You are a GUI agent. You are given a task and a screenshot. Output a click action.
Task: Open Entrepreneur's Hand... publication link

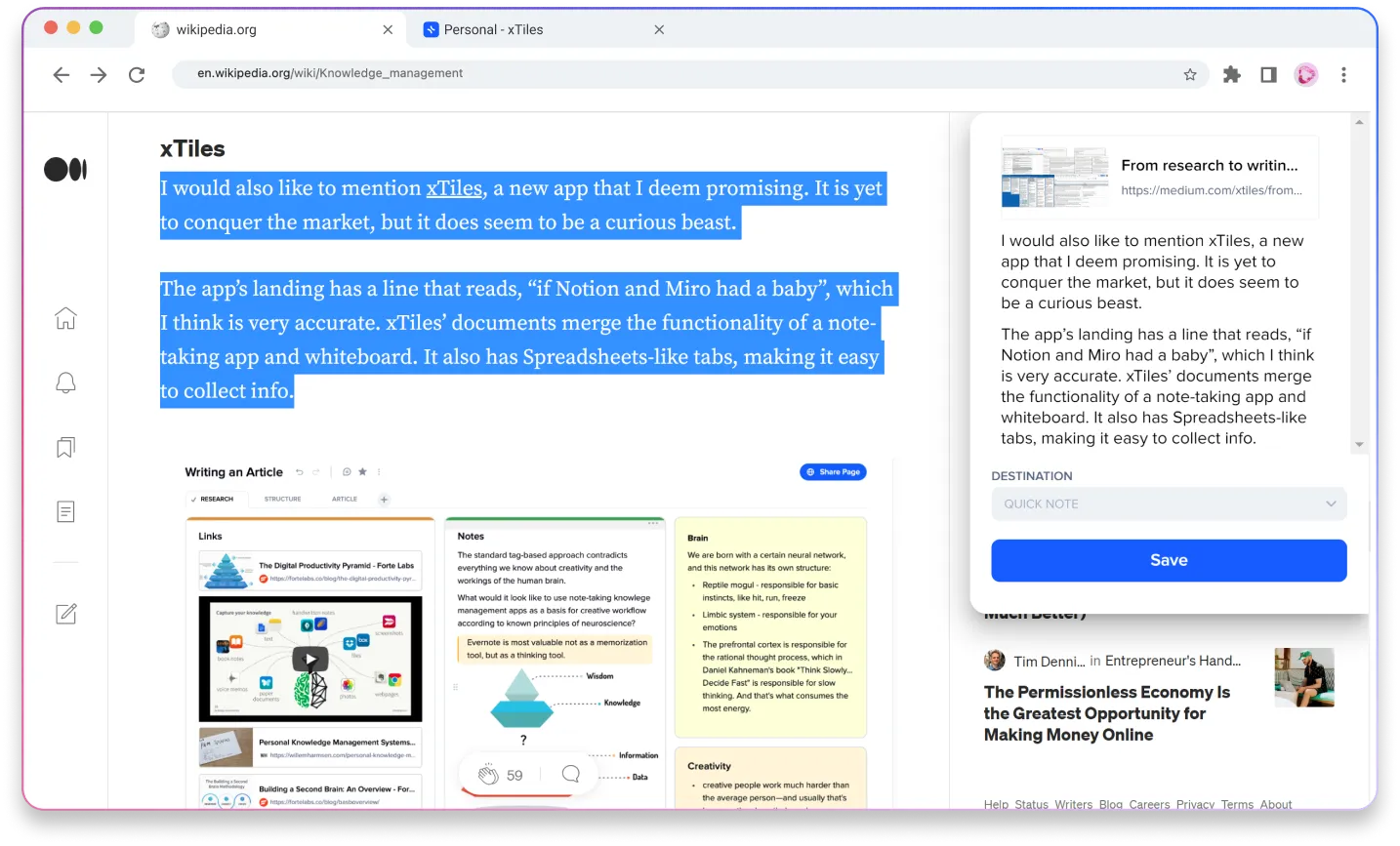1173,661
